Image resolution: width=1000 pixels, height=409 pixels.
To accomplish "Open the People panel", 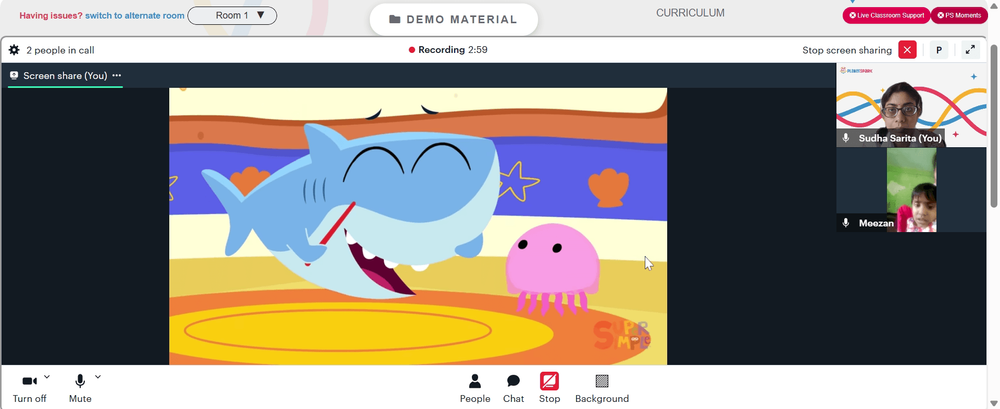I will point(475,389).
